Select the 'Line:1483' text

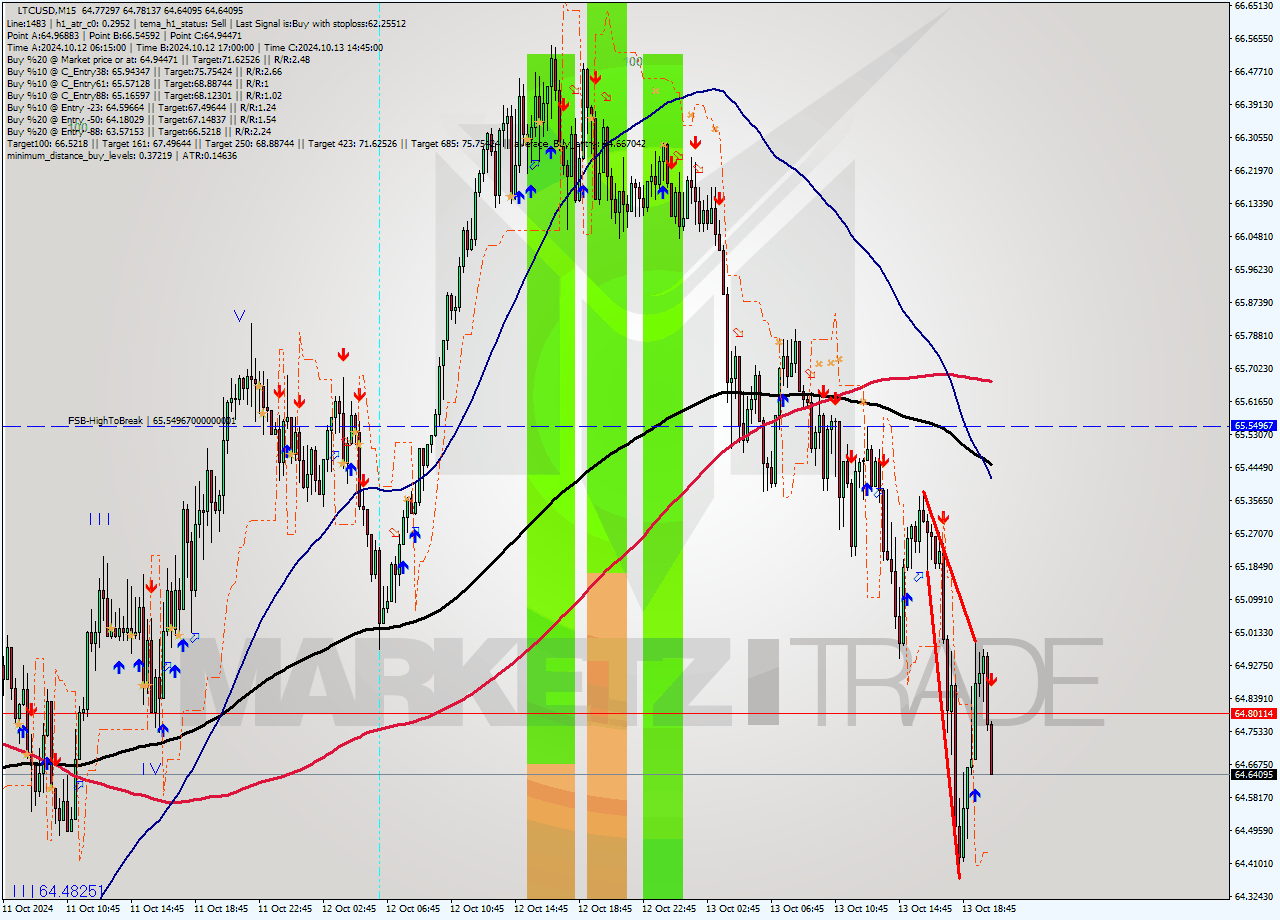click(25, 23)
